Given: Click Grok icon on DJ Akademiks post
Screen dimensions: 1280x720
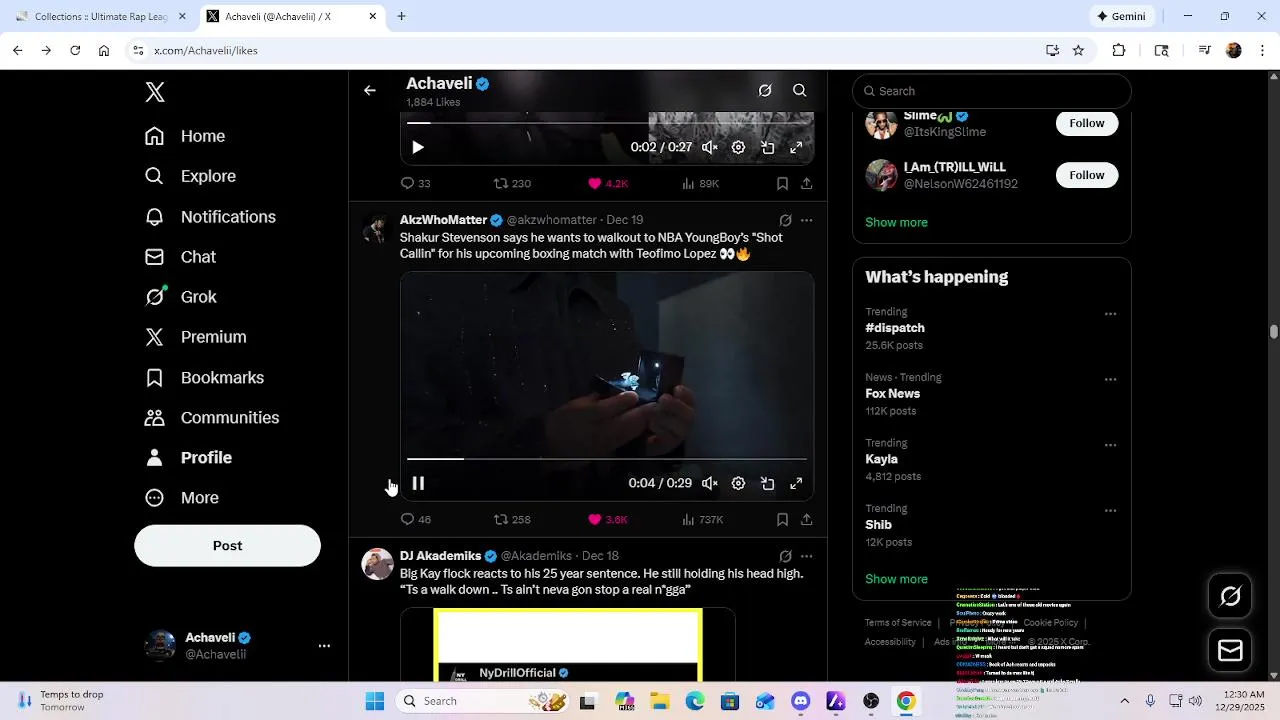Looking at the screenshot, I should click(x=785, y=556).
